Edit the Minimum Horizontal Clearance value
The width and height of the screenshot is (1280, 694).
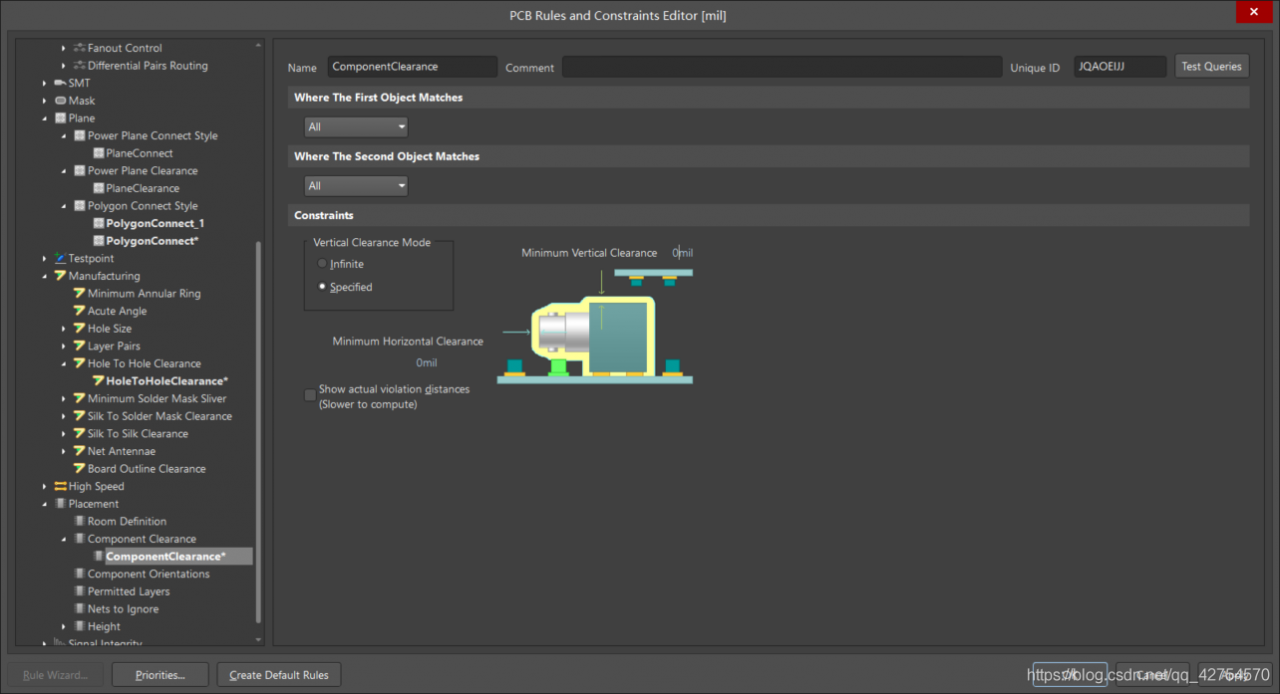427,363
